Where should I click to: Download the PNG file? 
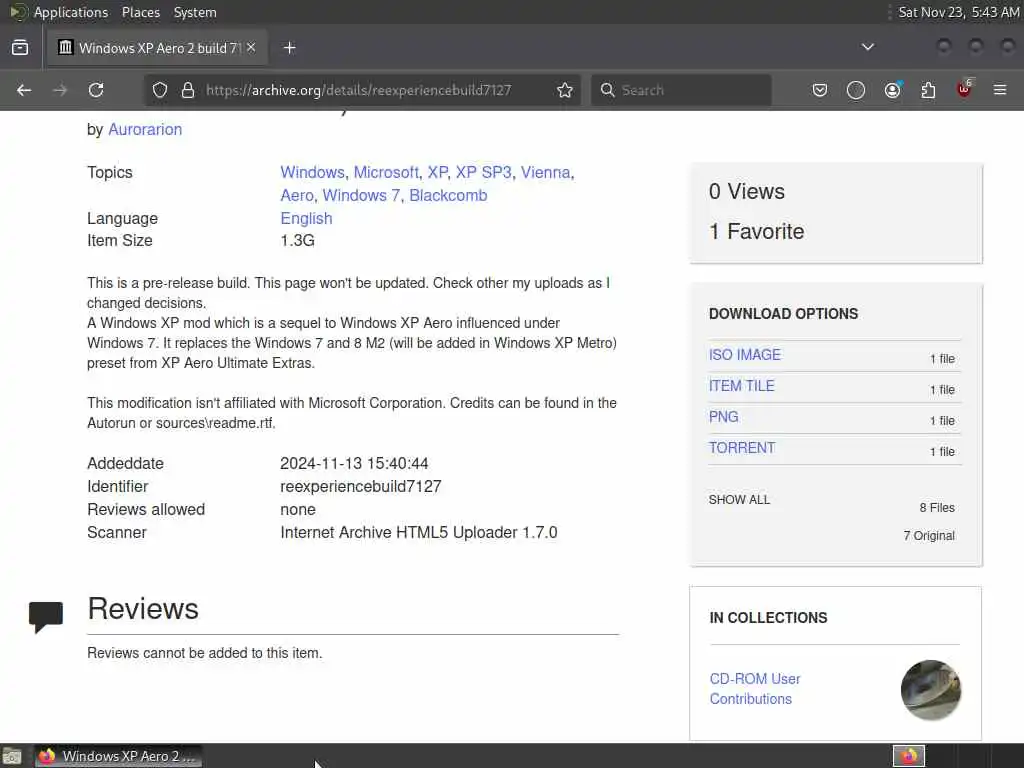click(x=724, y=417)
